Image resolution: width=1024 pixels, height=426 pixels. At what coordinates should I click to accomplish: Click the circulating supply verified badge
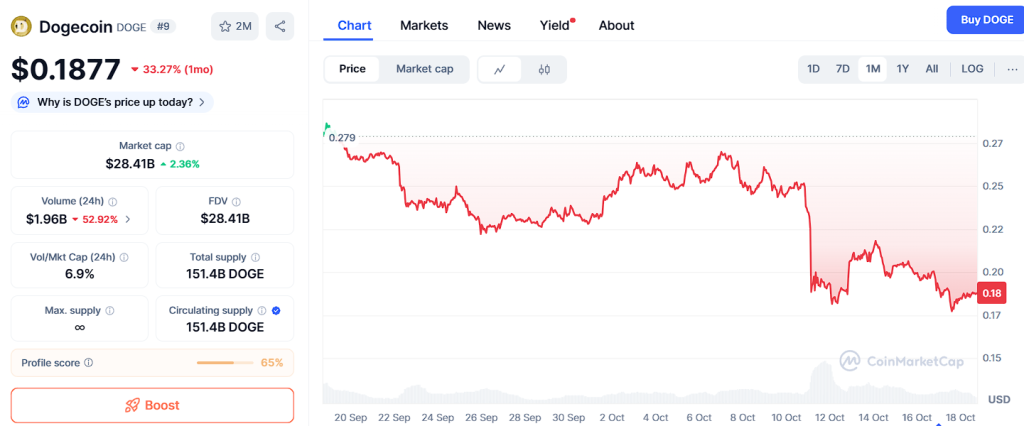(276, 311)
